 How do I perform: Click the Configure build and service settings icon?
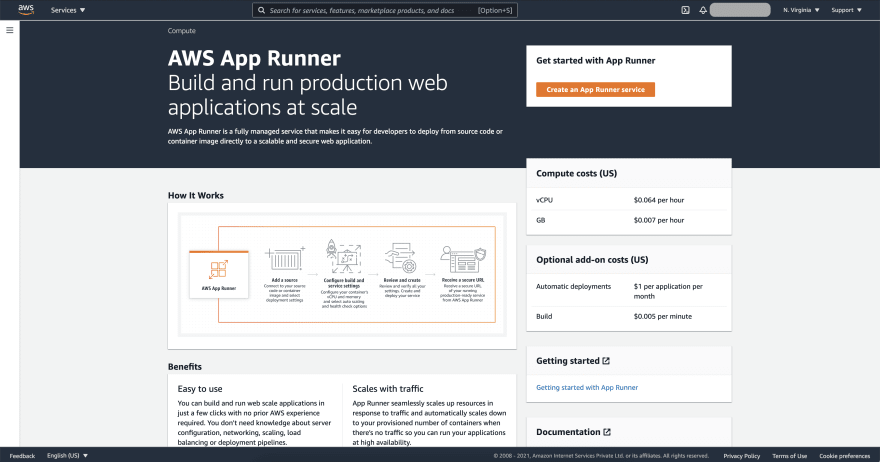point(343,257)
